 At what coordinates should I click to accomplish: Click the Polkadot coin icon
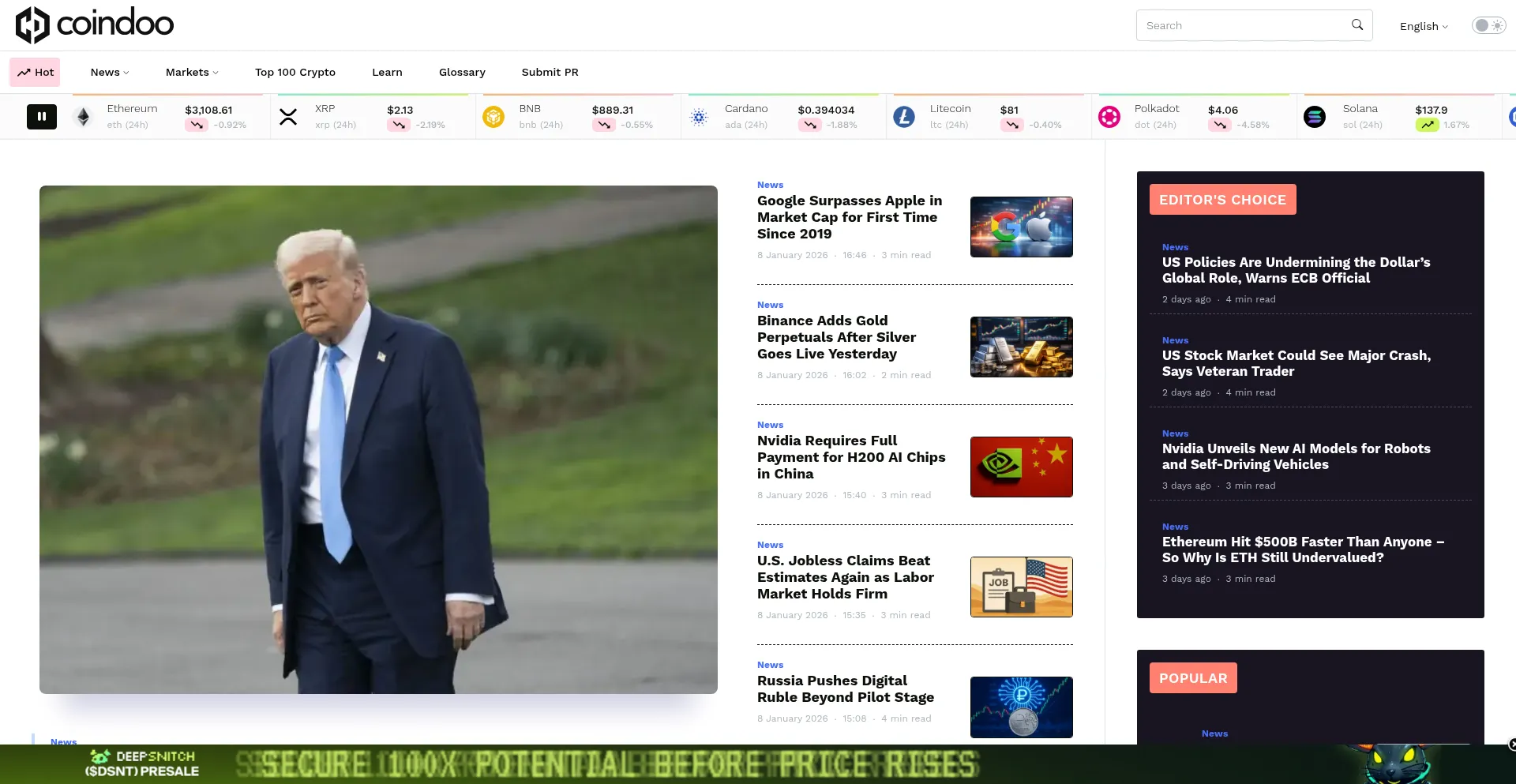[x=1109, y=118]
